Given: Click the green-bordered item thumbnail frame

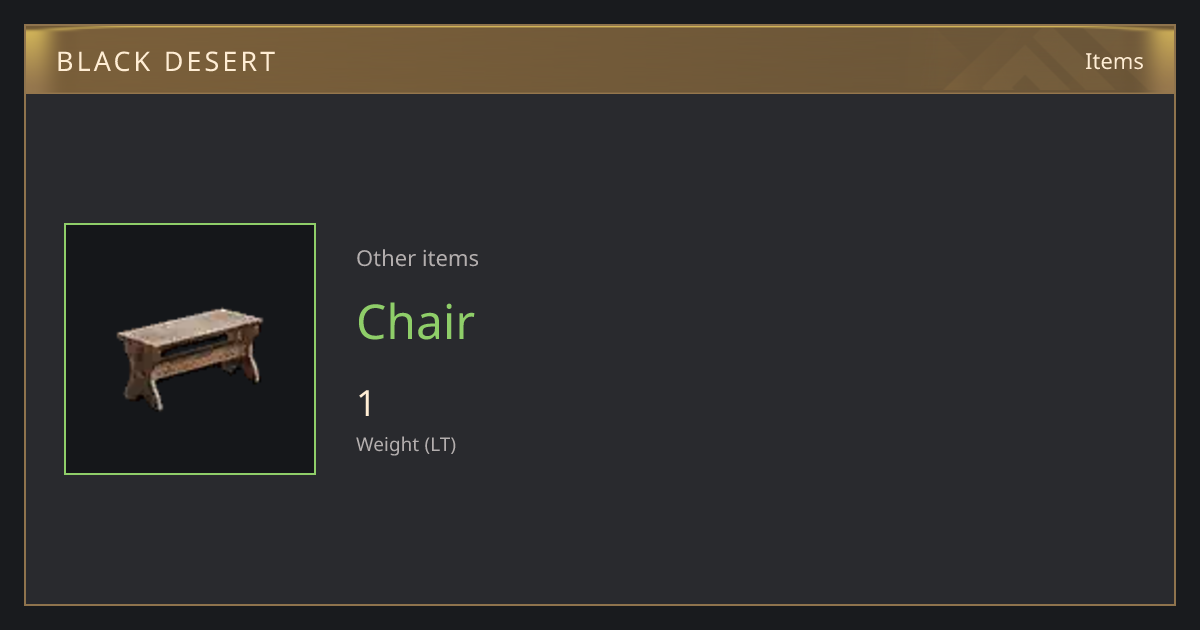Looking at the screenshot, I should [190, 349].
